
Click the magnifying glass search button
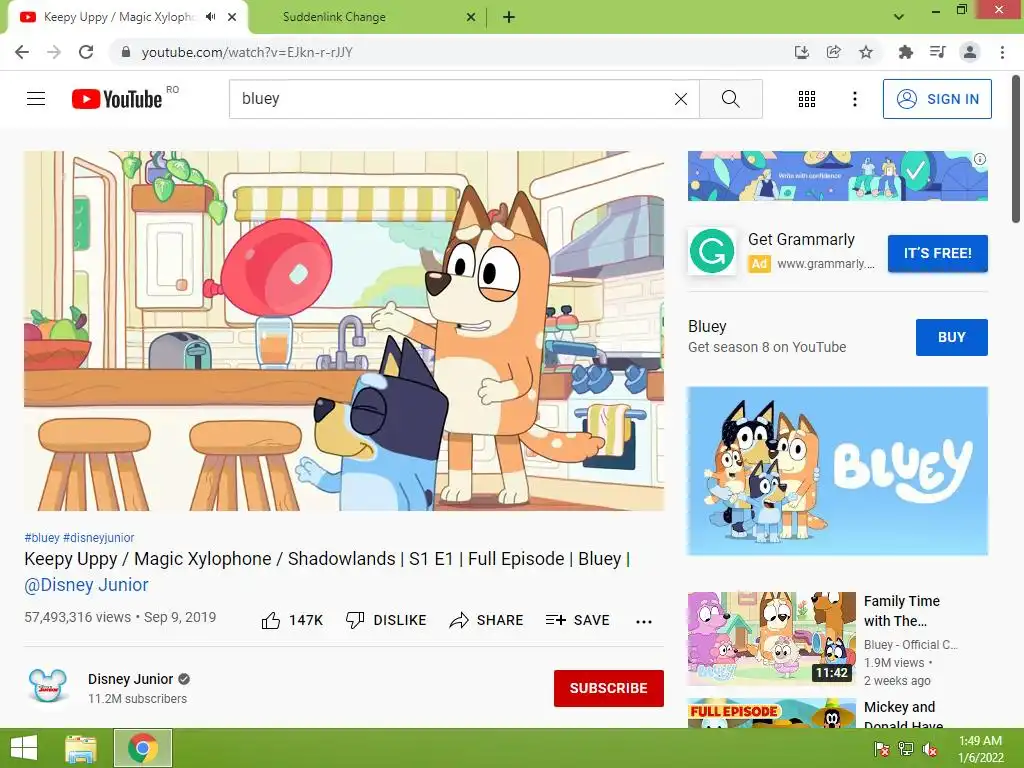[x=731, y=99]
